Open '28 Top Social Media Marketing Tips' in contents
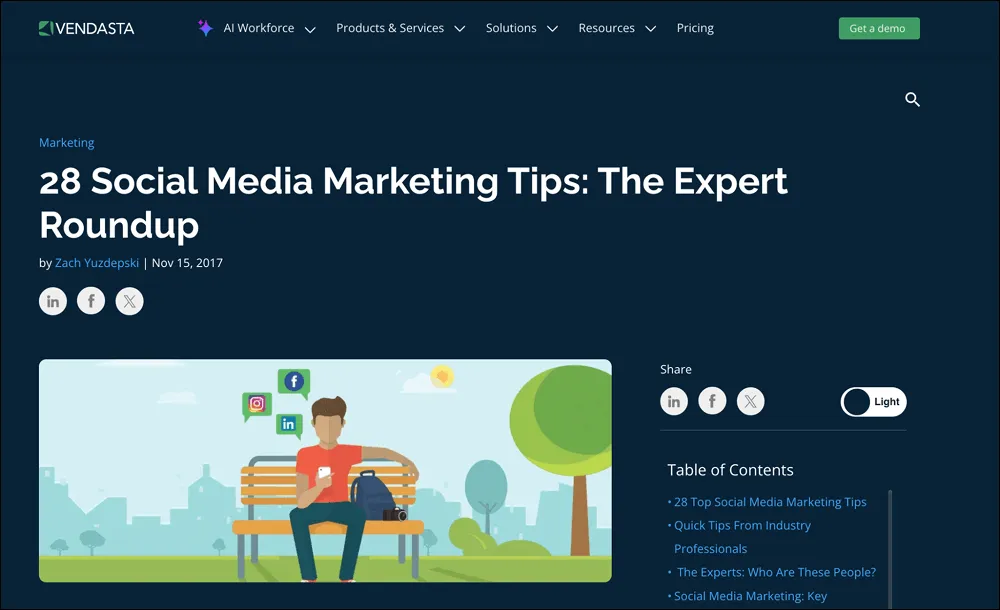This screenshot has height=610, width=1000. click(x=771, y=502)
